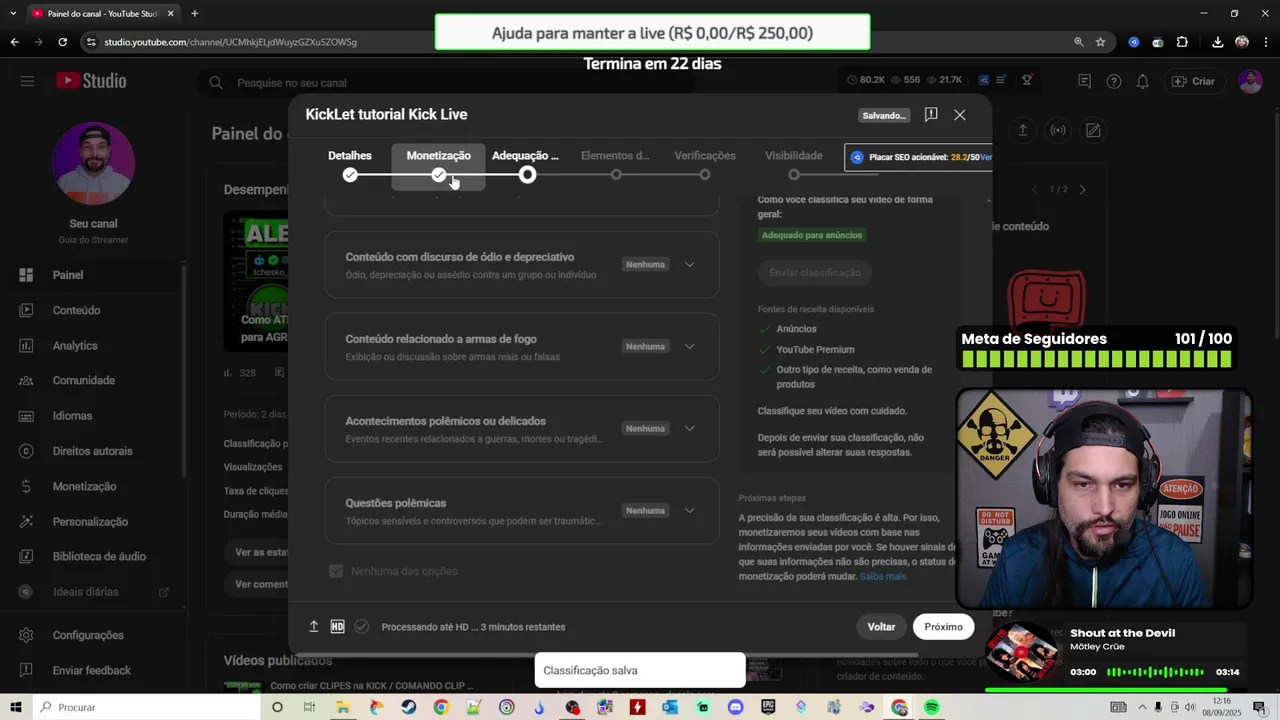Open the help question-mark icon
Viewport: 1280px width, 720px height.
pyautogui.click(x=1114, y=81)
